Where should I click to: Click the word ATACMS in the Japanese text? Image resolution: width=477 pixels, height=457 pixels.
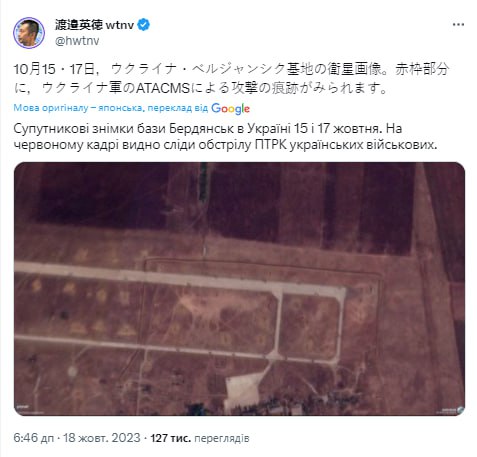coord(163,88)
